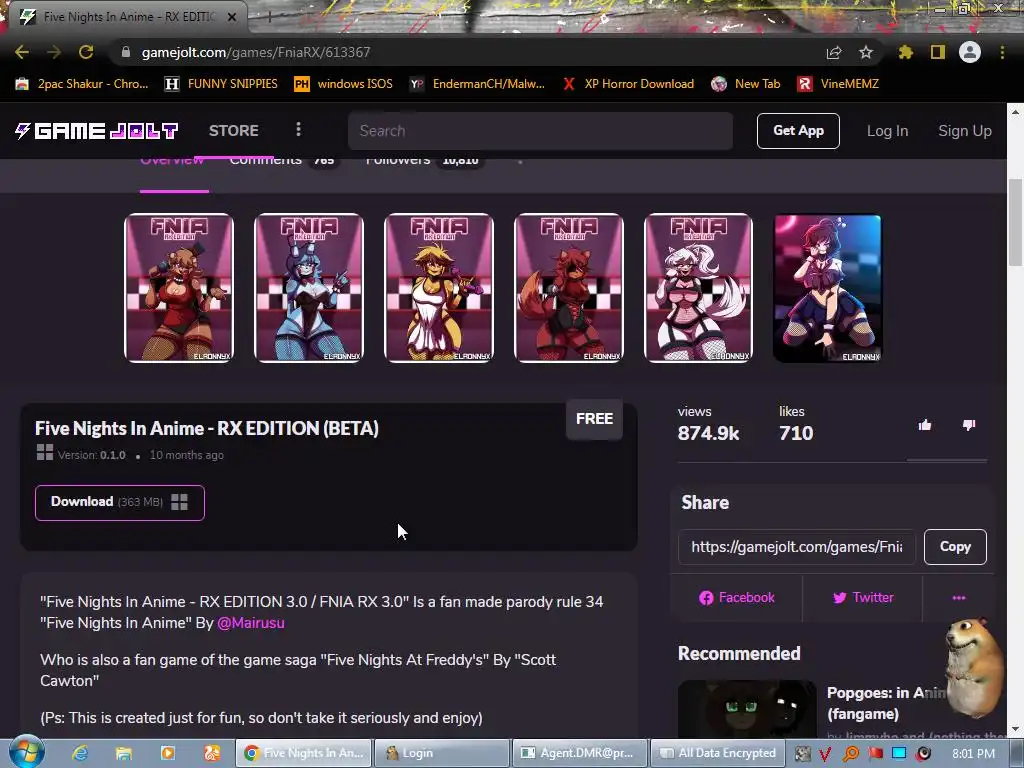The height and width of the screenshot is (768, 1024).
Task: Open the 2pac Shakur bookmark
Action: pos(82,84)
